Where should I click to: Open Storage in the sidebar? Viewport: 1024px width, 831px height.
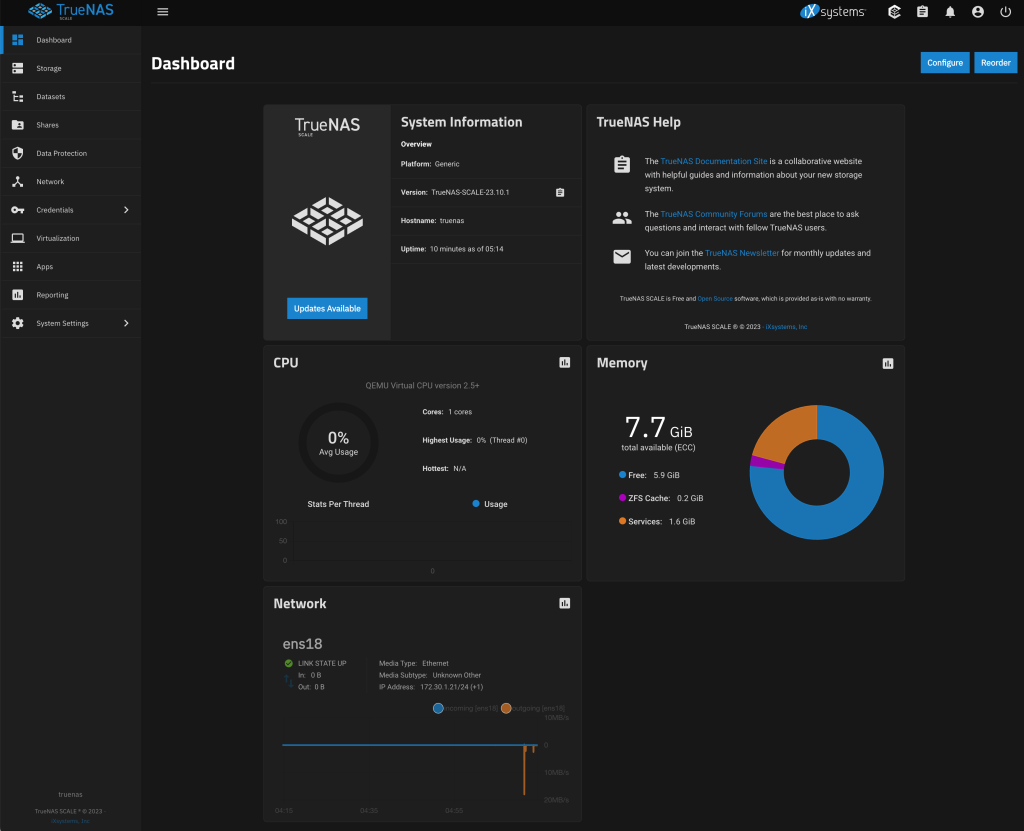pyautogui.click(x=49, y=68)
